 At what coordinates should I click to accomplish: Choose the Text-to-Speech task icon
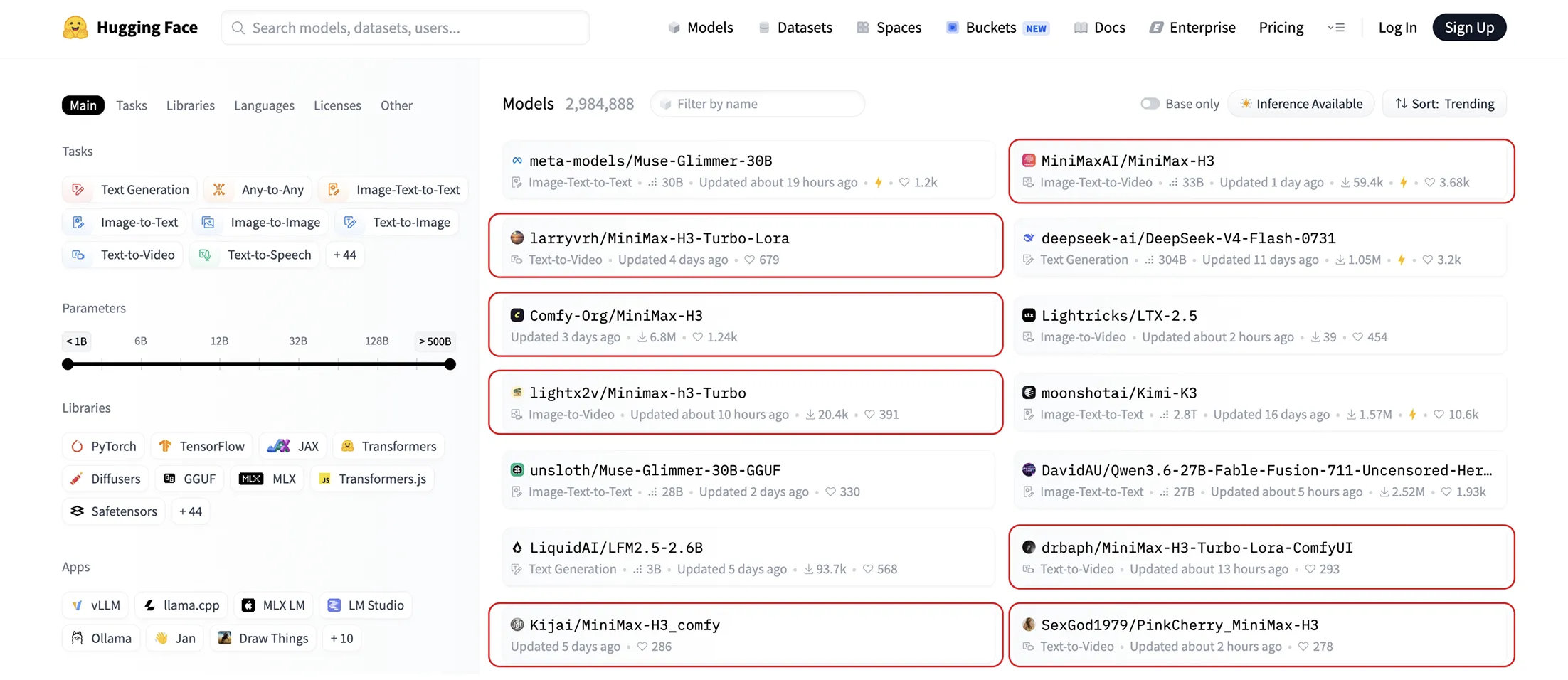(205, 255)
